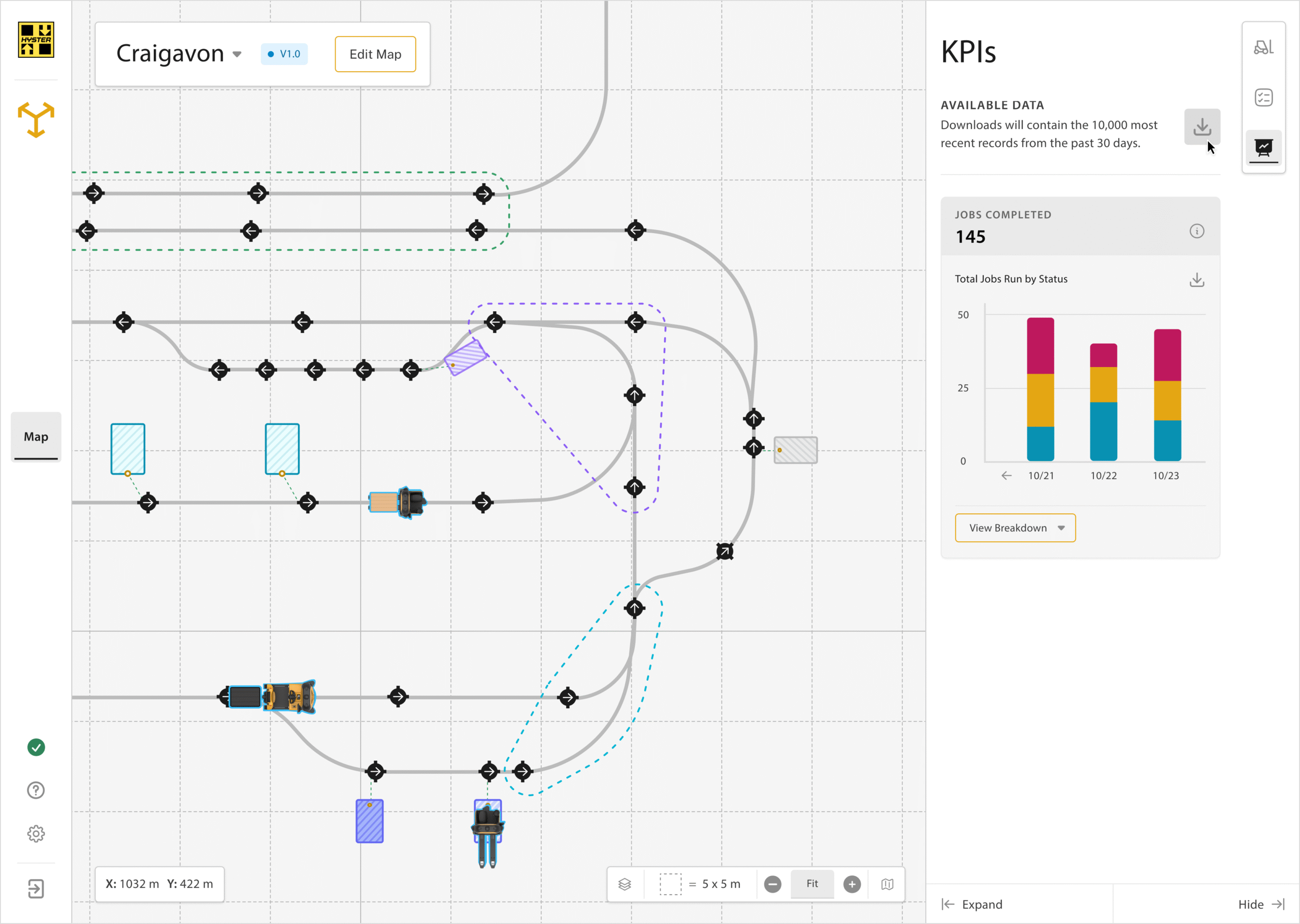Click the X Y coordinates readout

(159, 884)
